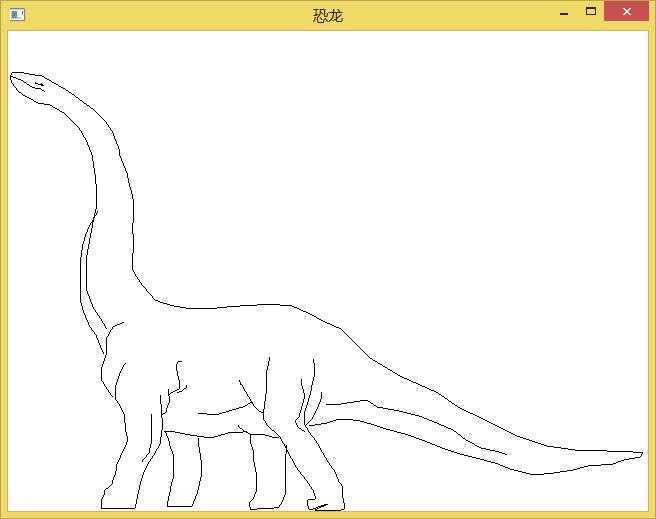Maximize the 恐龙 window
Screen dimensions: 656x519
(591, 11)
